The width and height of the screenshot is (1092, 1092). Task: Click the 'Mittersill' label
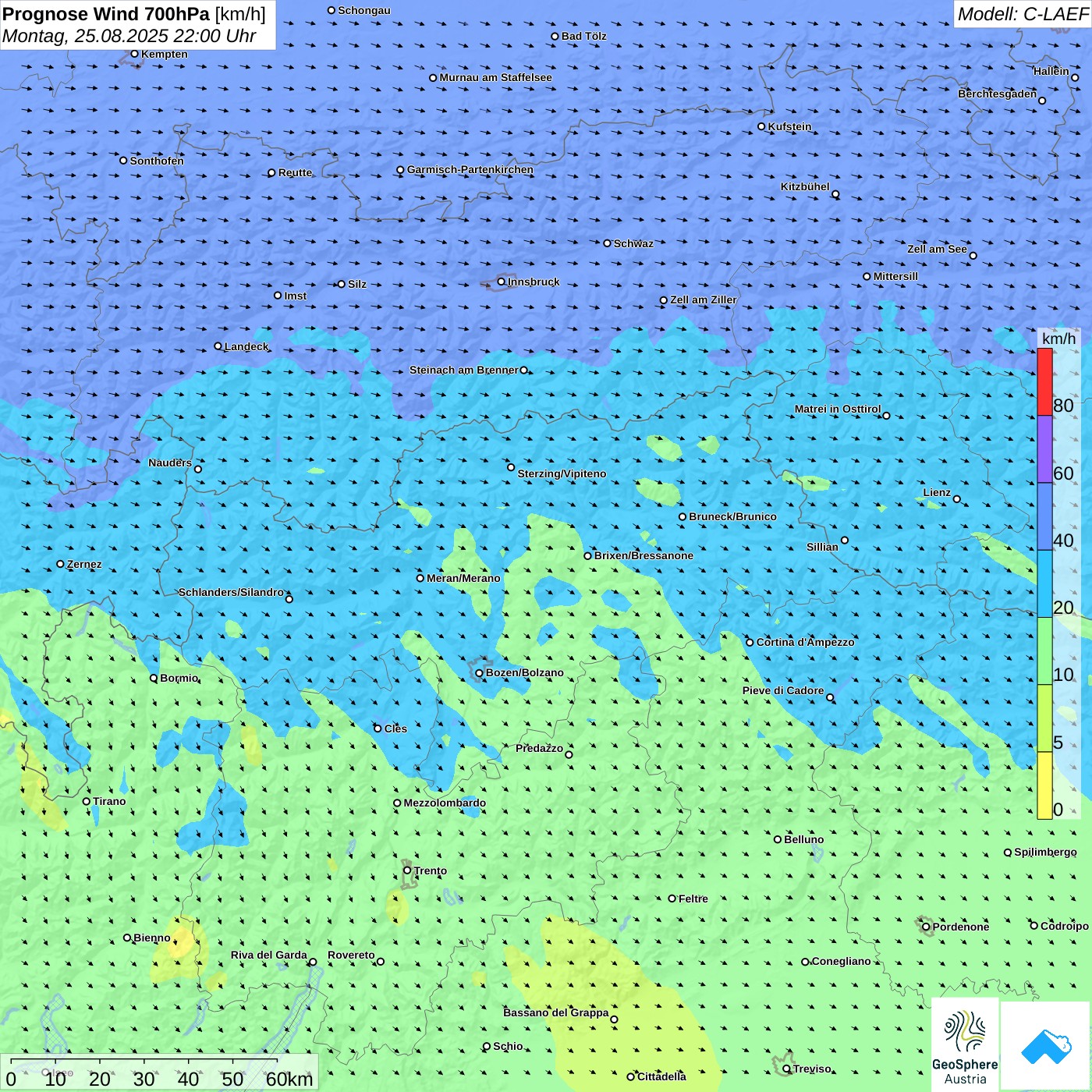(895, 276)
